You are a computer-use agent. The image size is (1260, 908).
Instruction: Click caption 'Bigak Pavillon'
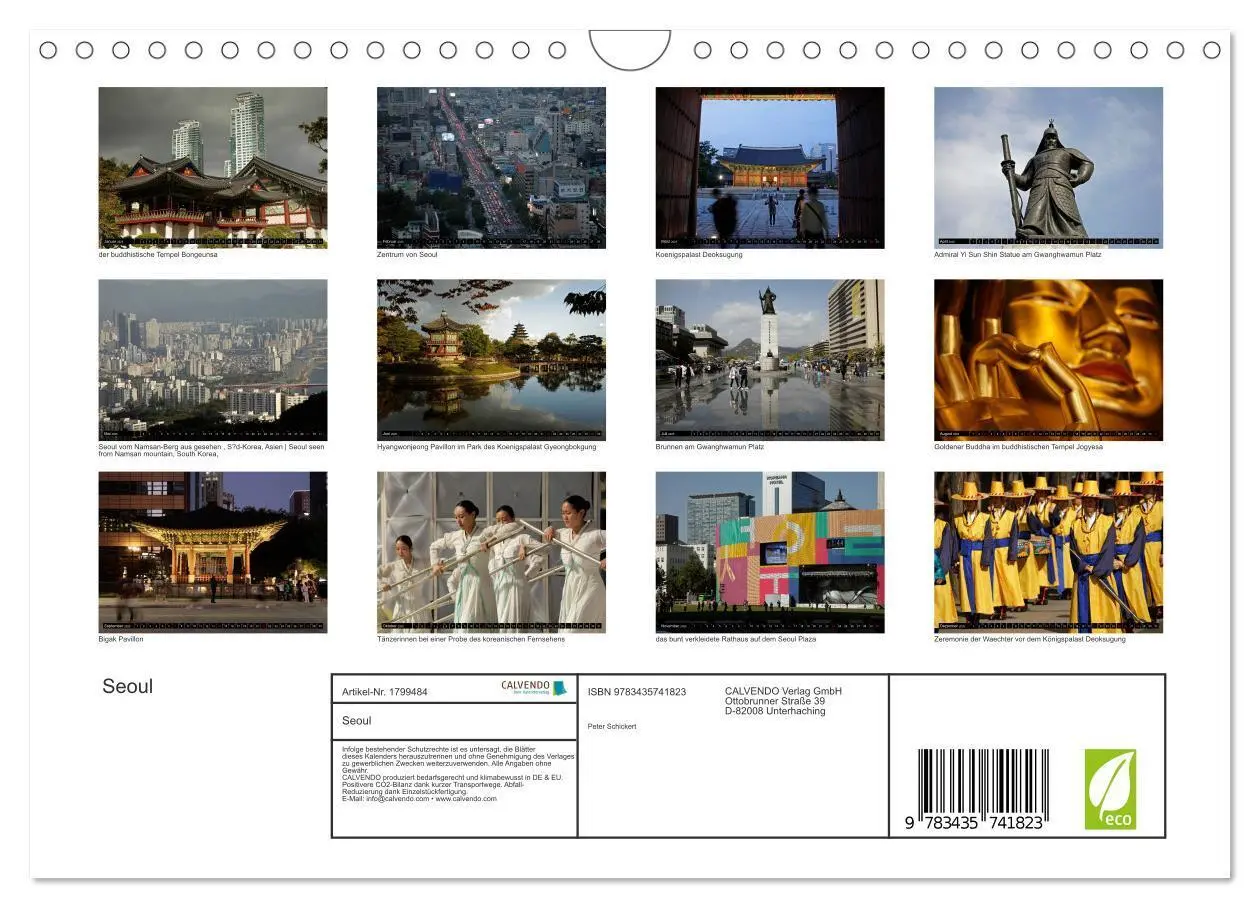[x=121, y=639]
